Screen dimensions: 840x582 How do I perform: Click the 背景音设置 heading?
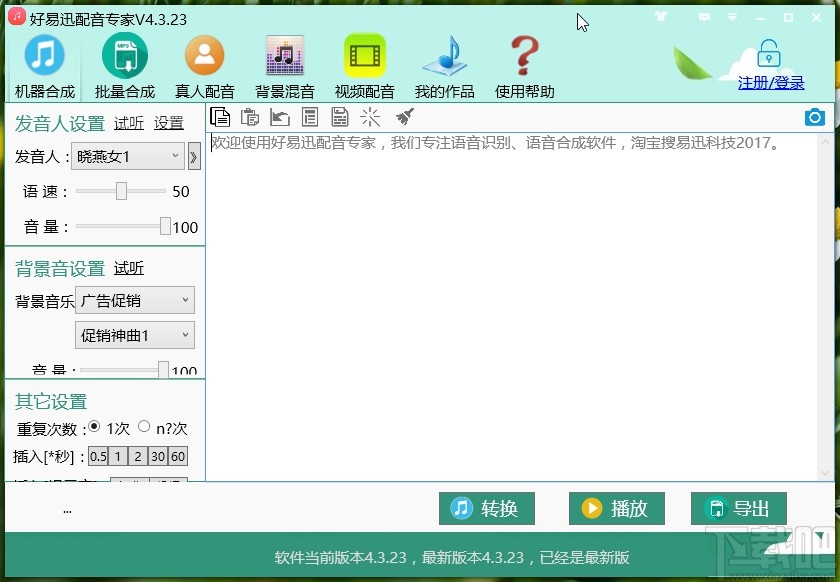pos(60,268)
